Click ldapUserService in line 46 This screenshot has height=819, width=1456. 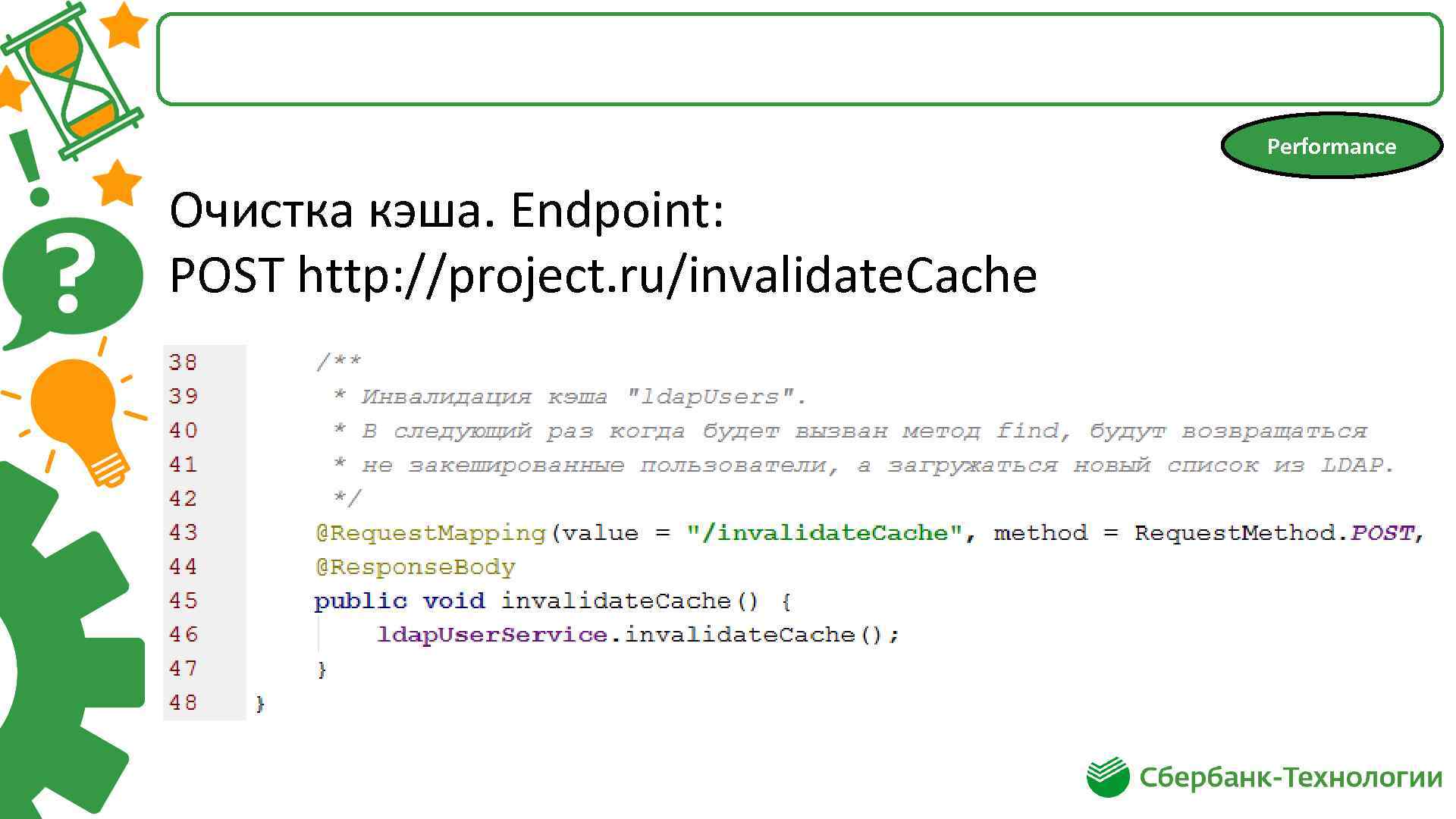click(x=492, y=635)
